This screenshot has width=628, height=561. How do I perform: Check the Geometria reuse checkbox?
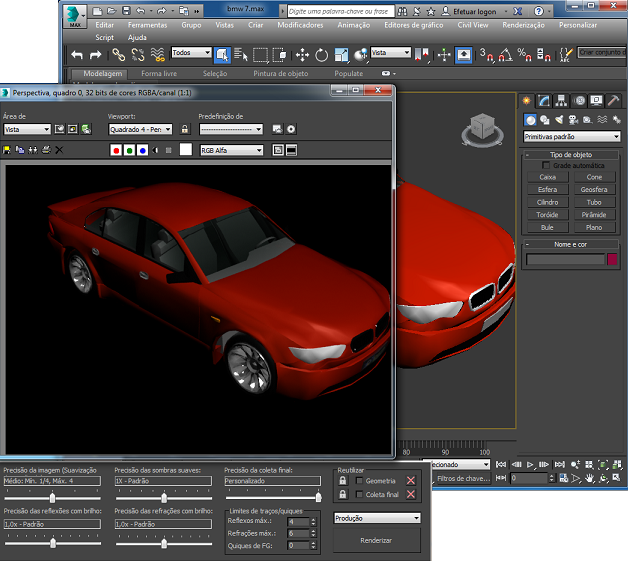(359, 481)
